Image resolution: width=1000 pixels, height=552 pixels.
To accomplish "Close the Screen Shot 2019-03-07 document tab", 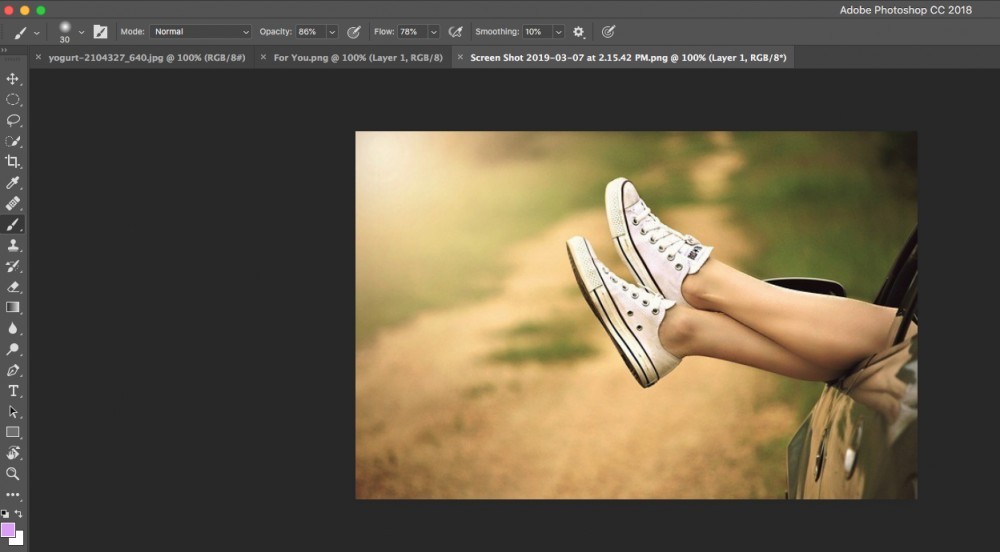I will pyautogui.click(x=460, y=57).
